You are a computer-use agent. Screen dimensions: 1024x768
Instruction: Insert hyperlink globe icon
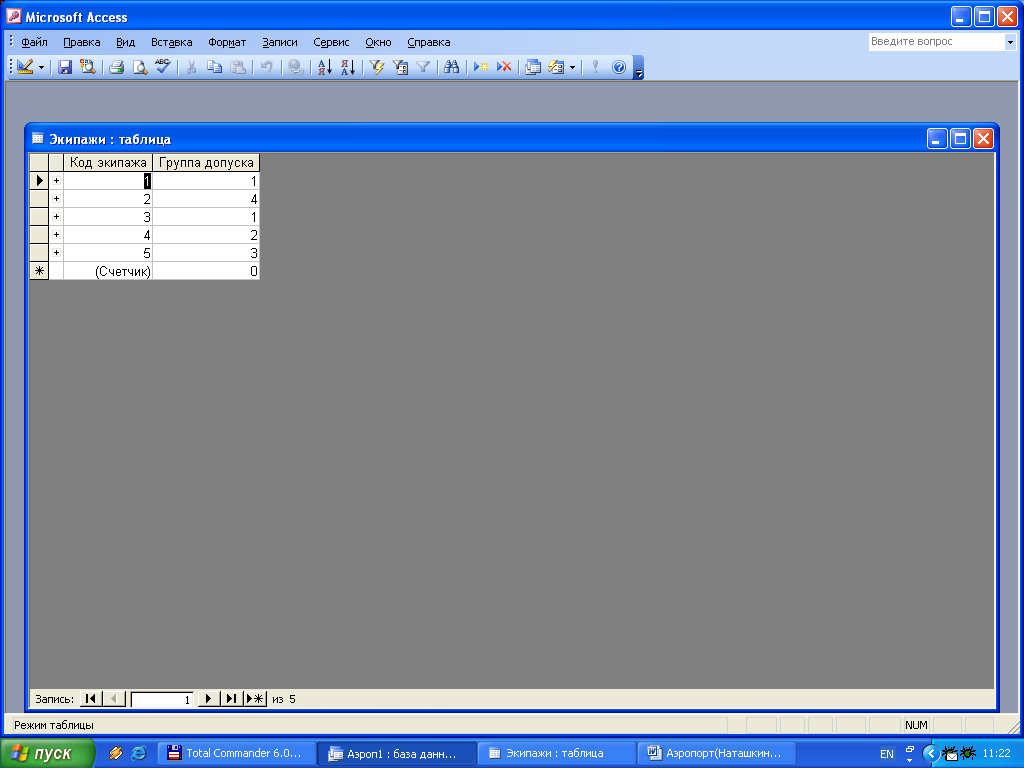coord(295,67)
